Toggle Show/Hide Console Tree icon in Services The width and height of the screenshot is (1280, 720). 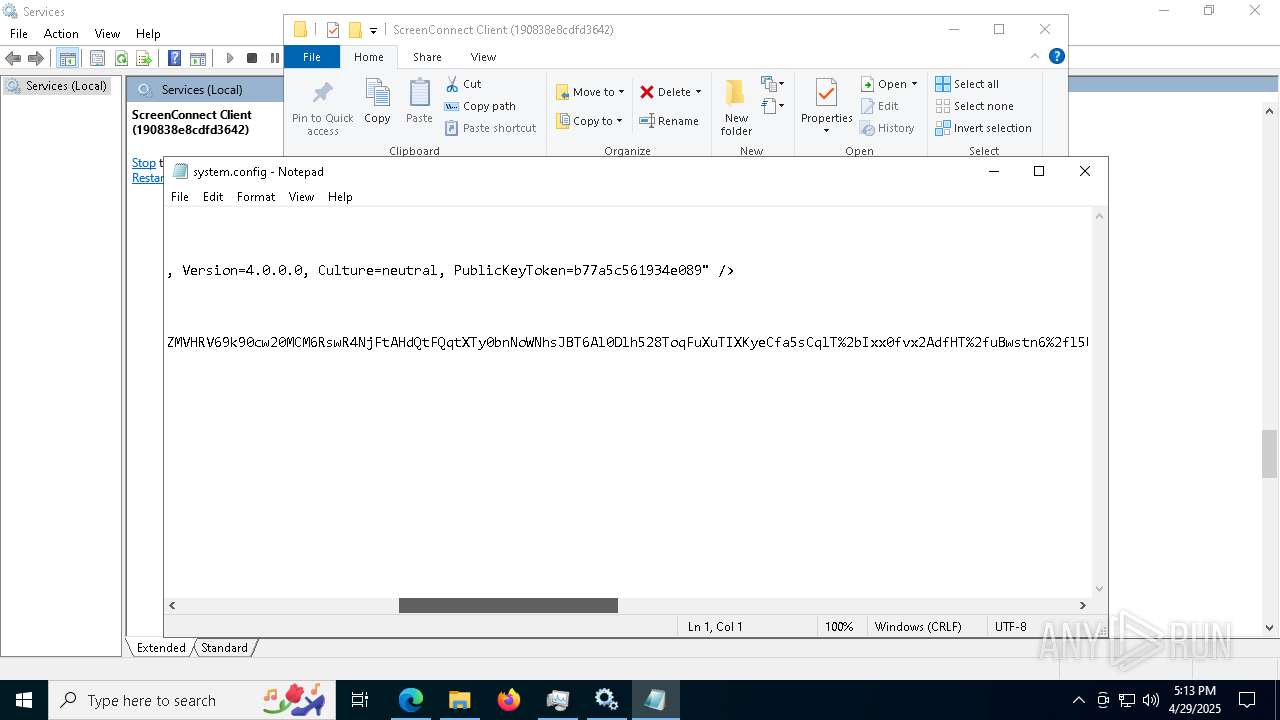(x=68, y=58)
